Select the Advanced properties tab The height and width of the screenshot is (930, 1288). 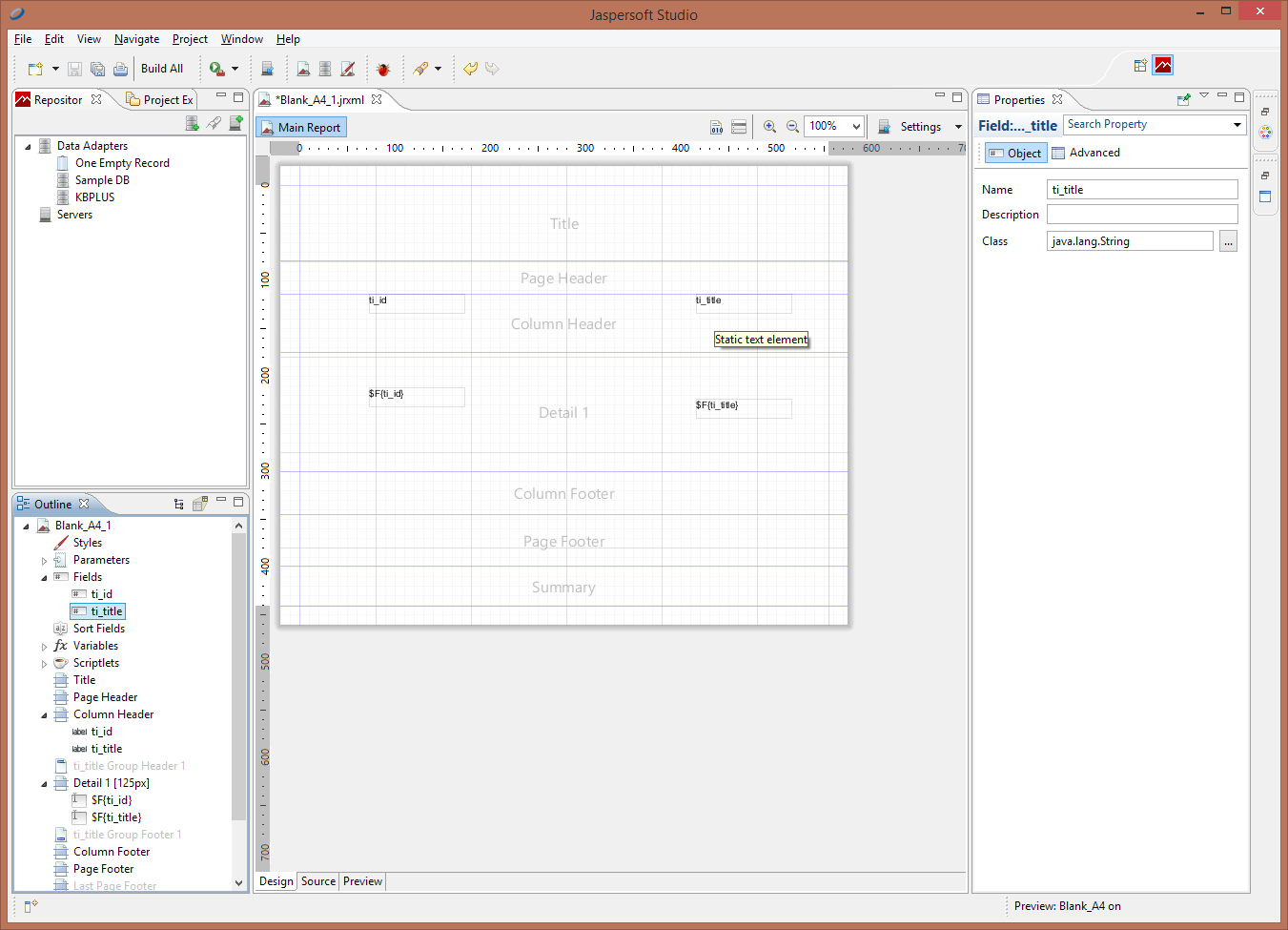click(1086, 153)
